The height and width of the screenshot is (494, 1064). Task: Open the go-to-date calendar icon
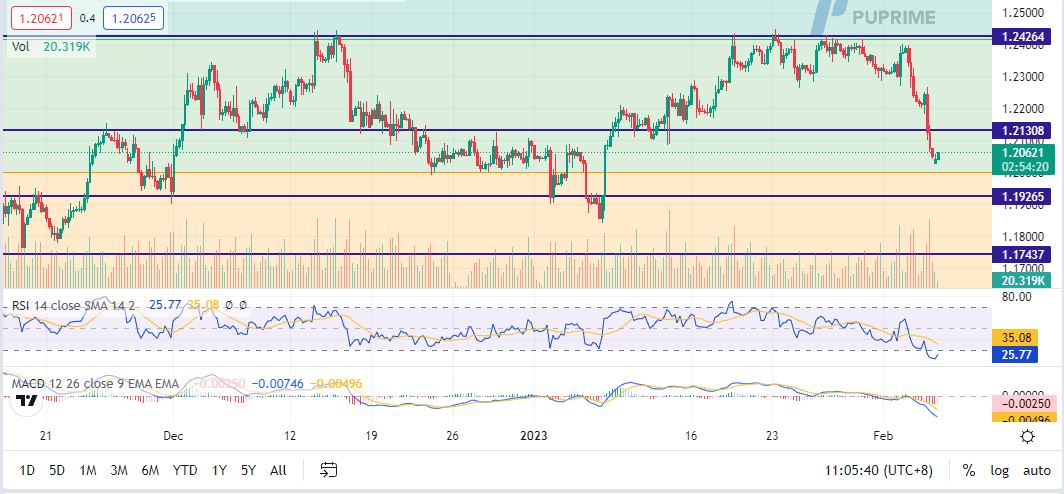point(328,470)
